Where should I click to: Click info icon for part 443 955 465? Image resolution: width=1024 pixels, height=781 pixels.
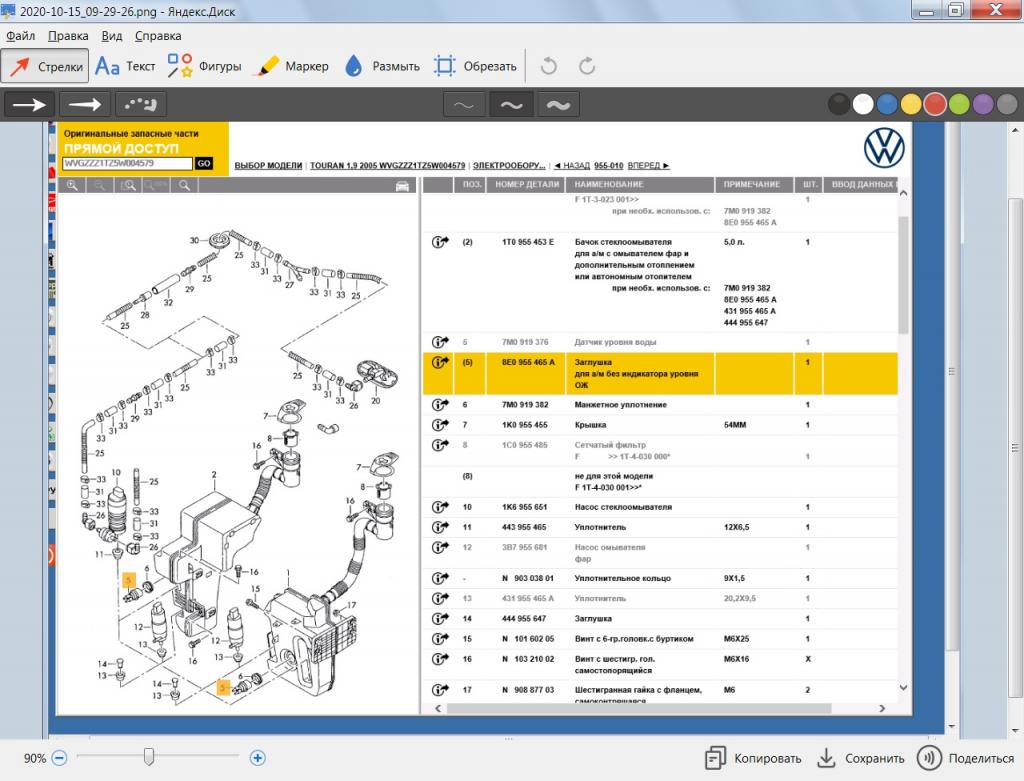(x=440, y=527)
